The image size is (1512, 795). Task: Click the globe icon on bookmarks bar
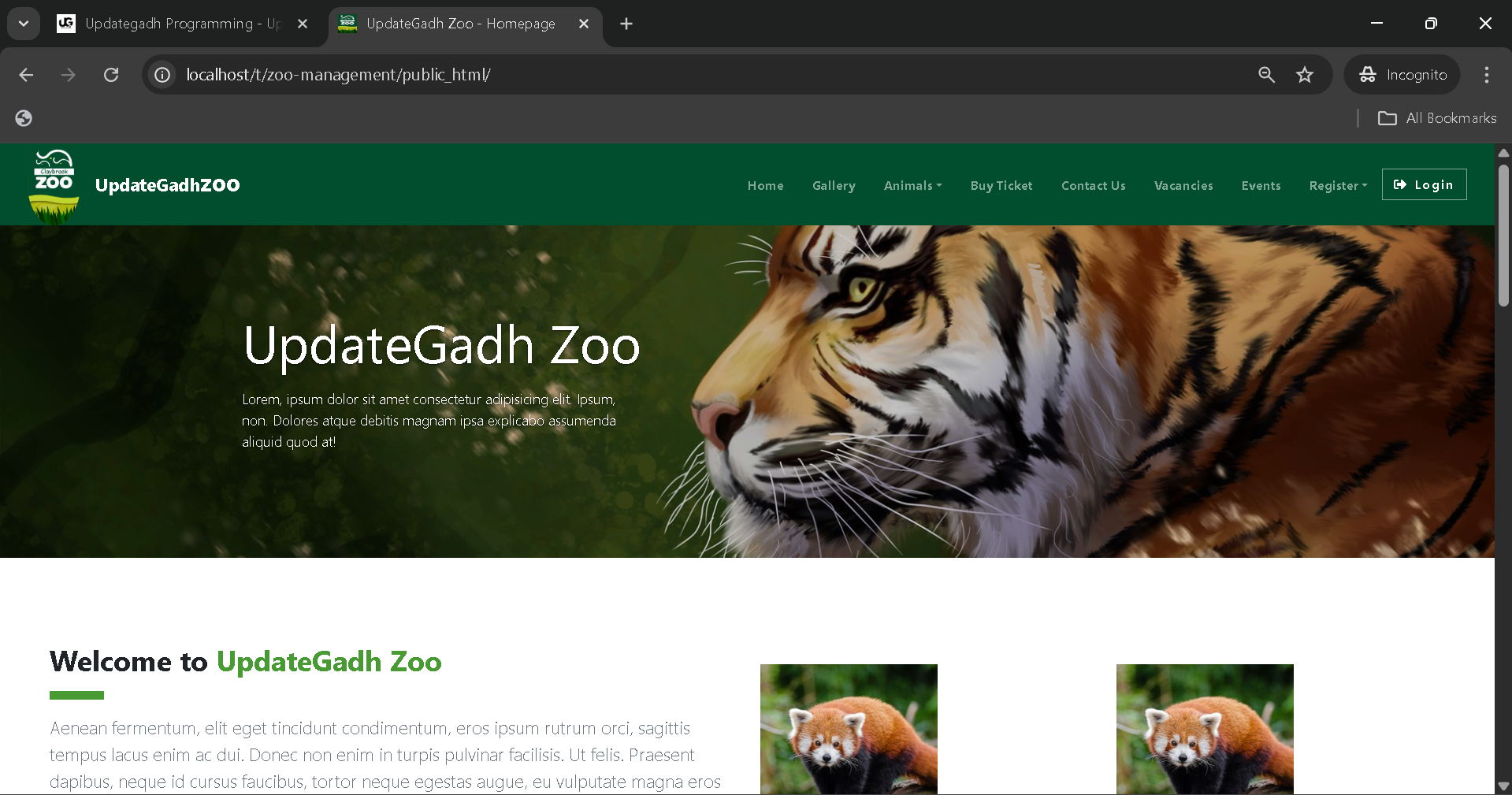point(24,118)
